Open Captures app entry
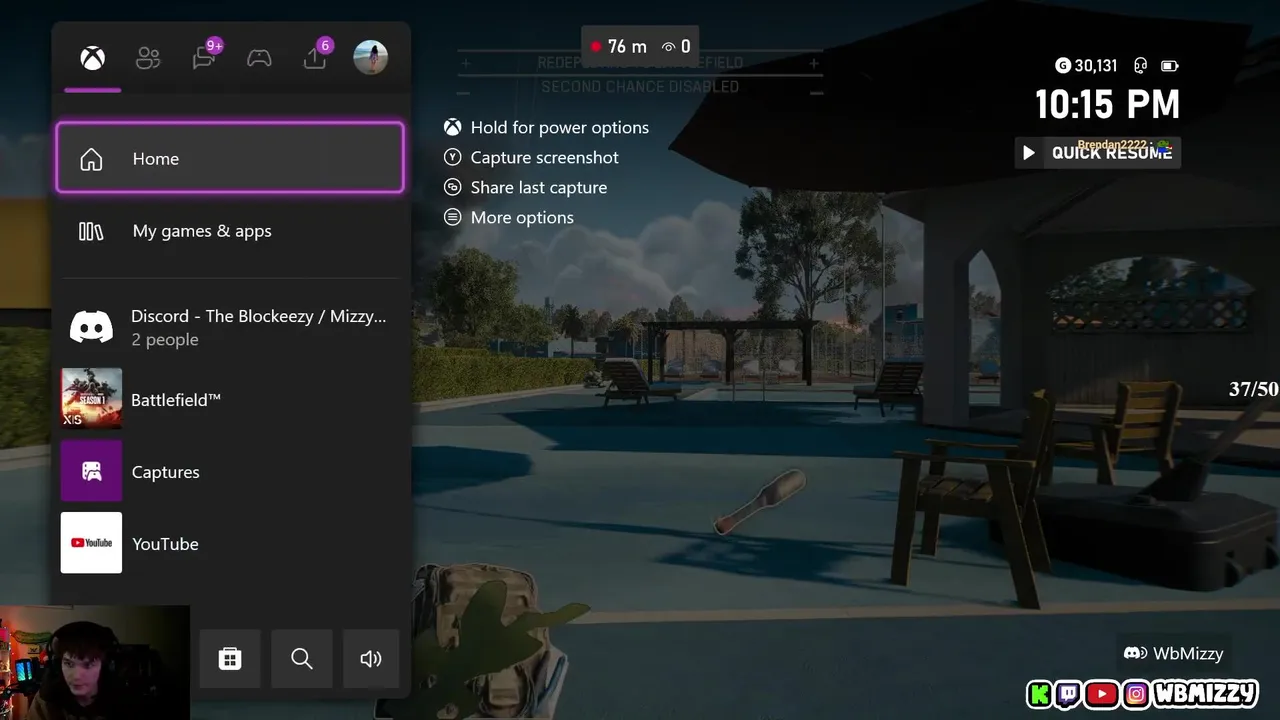The height and width of the screenshot is (720, 1280). pos(230,471)
